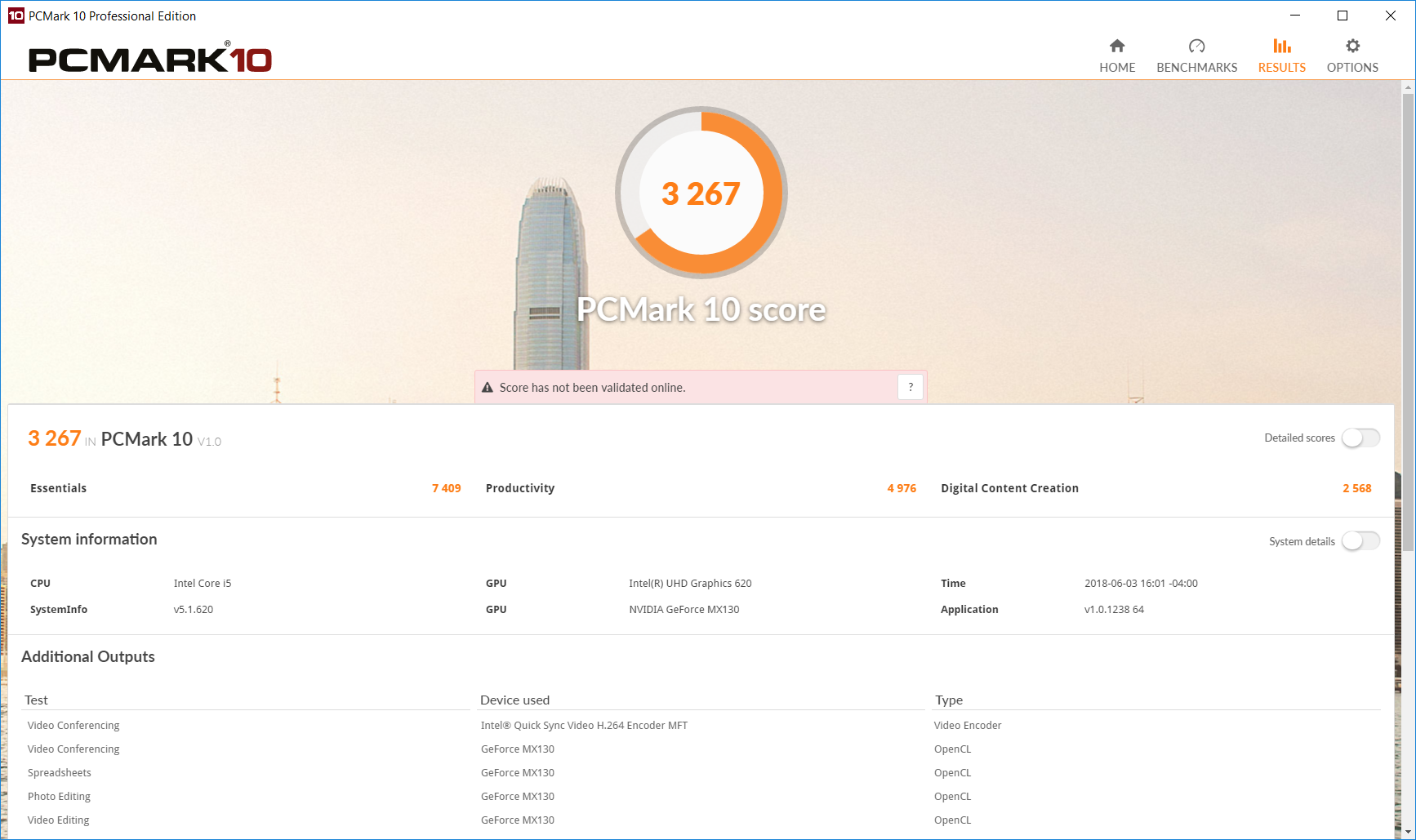Click the Digital Content Creation label
Viewport: 1416px width, 840px height.
click(1009, 488)
